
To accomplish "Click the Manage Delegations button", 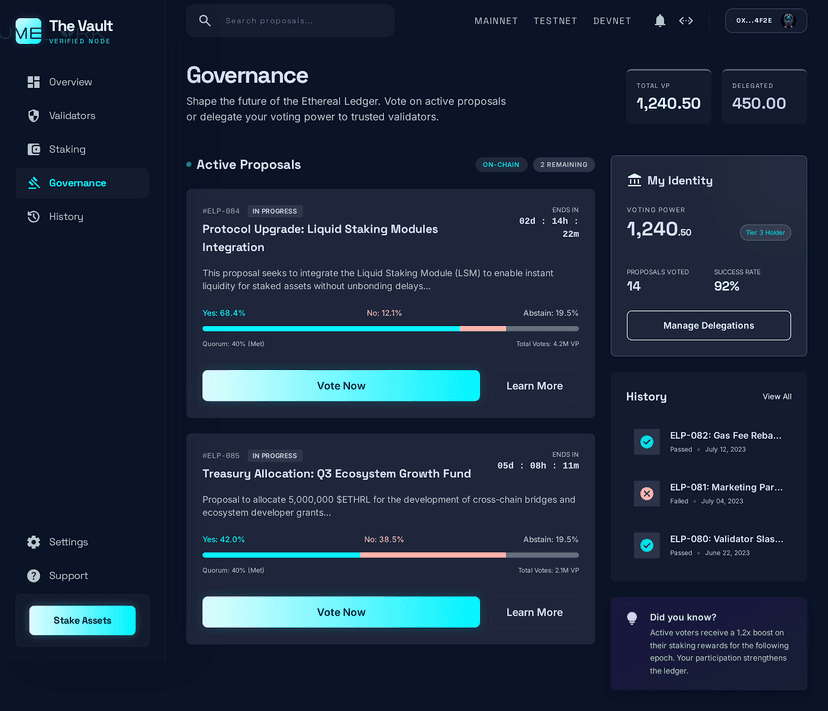I will [708, 326].
